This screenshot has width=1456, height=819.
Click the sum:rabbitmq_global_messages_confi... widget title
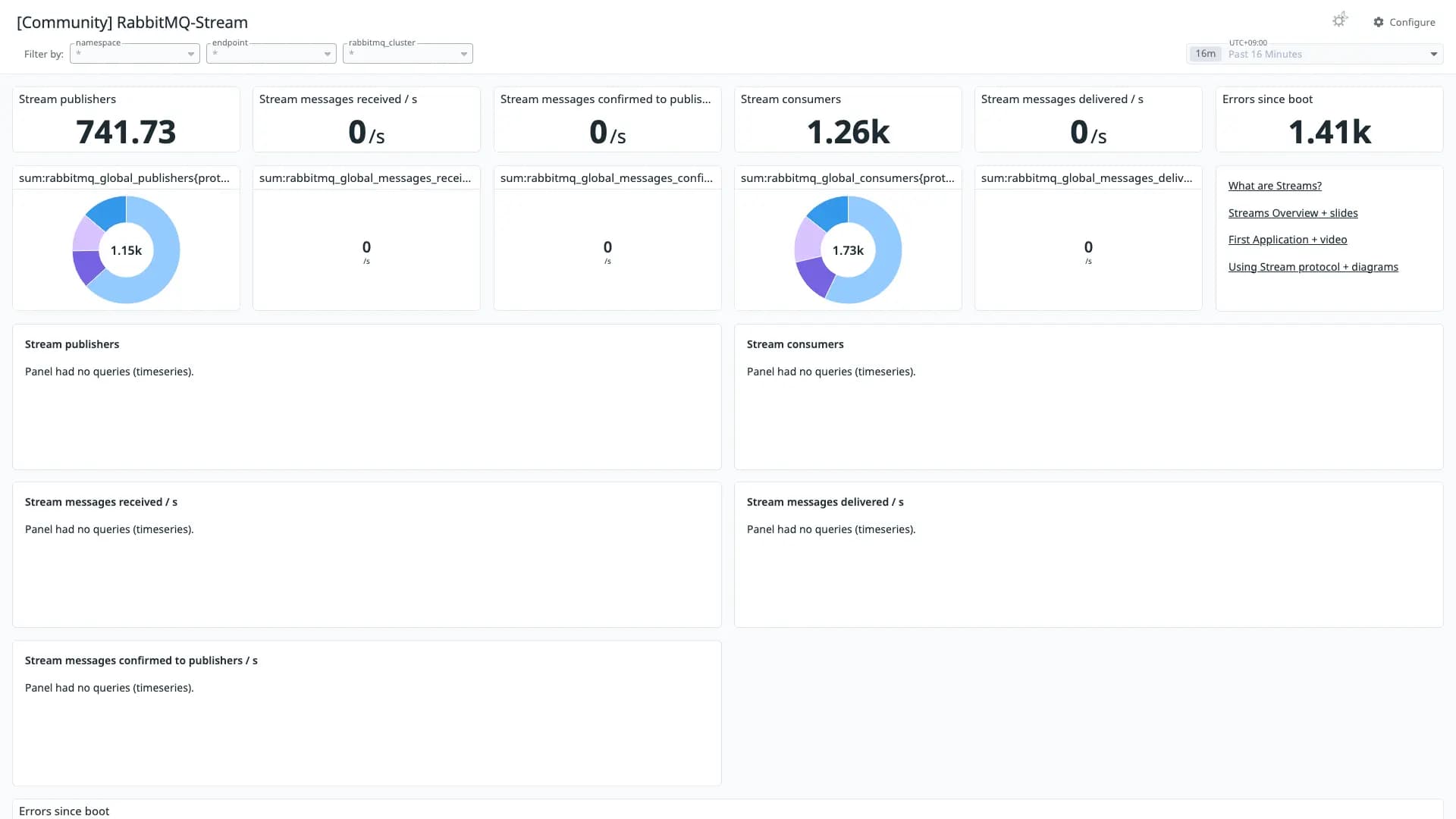607,178
